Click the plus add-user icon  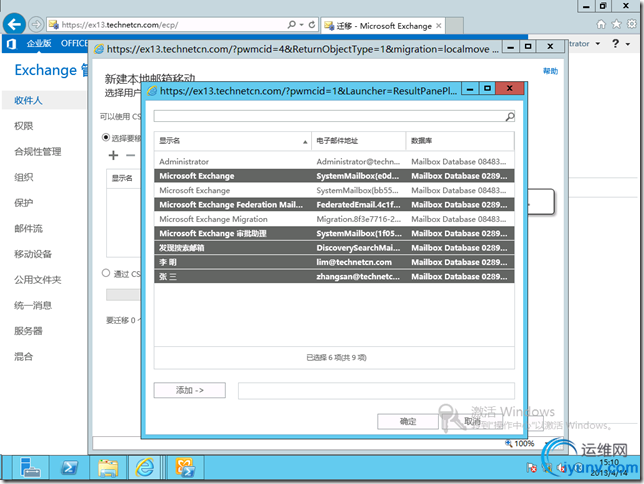pyautogui.click(x=113, y=155)
